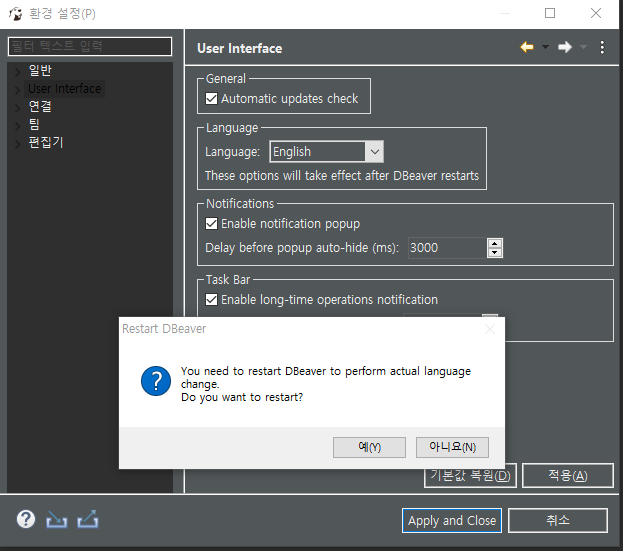Screen dimensions: 623x551
Task: Toggle Enable notification popup checkbox
Action: [x=211, y=224]
